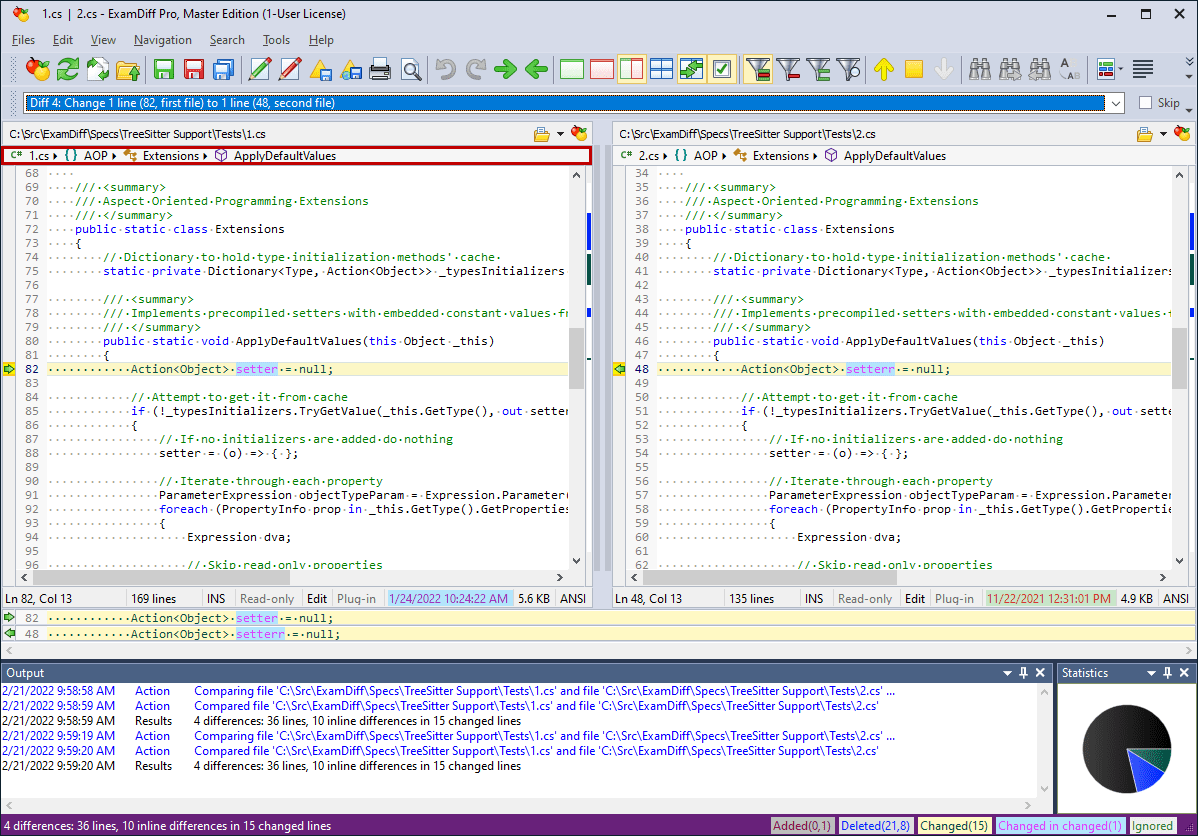Open the Tools menu
This screenshot has height=836, width=1198.
[x=276, y=40]
